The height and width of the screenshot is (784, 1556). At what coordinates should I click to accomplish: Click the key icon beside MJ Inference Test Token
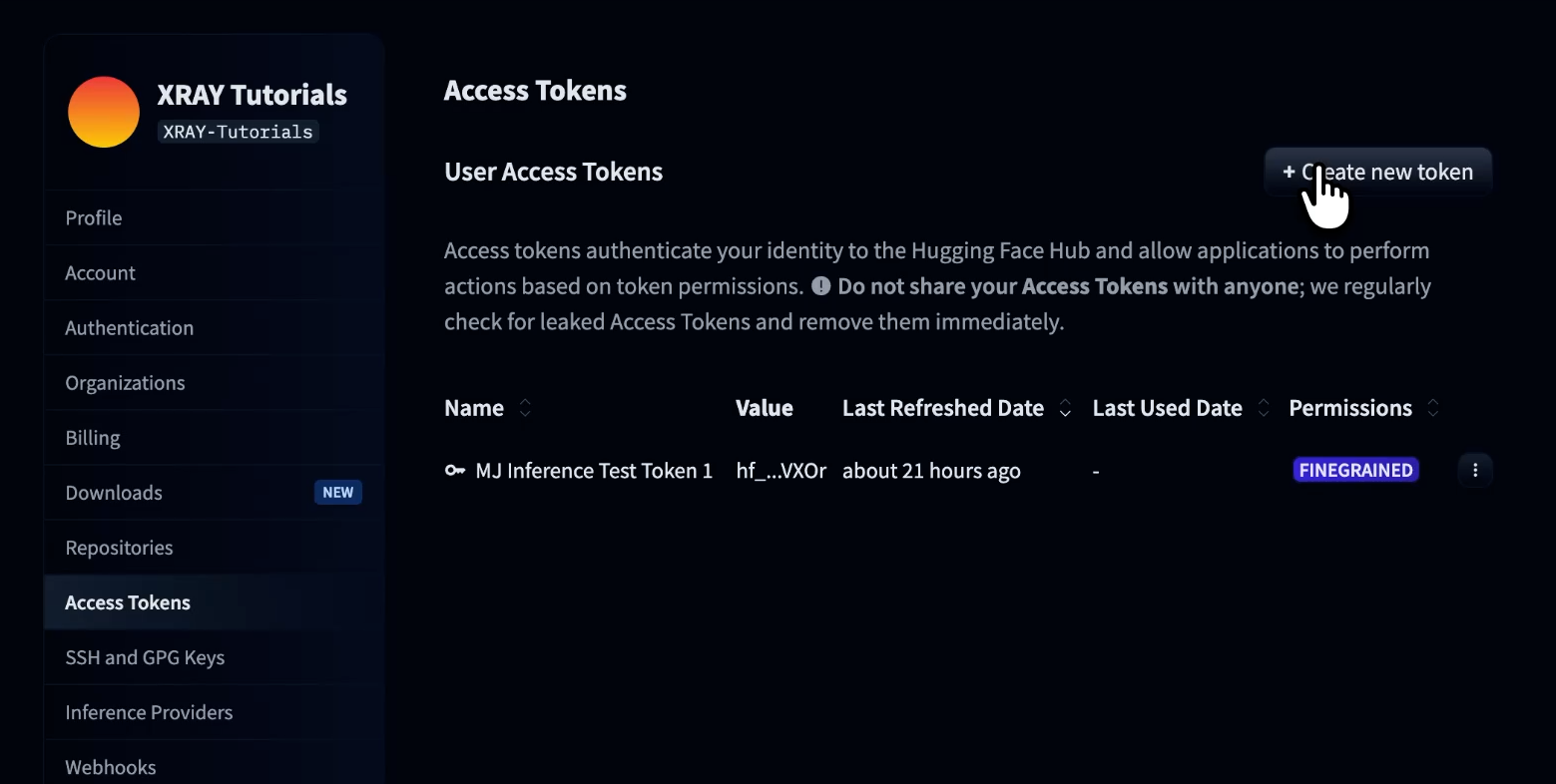point(455,471)
